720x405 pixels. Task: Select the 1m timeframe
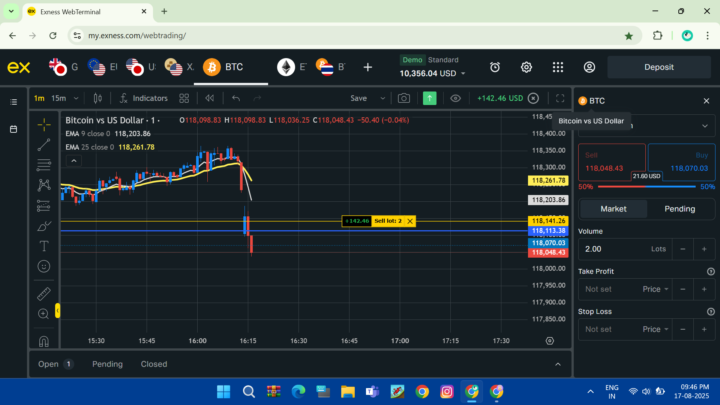click(x=39, y=98)
